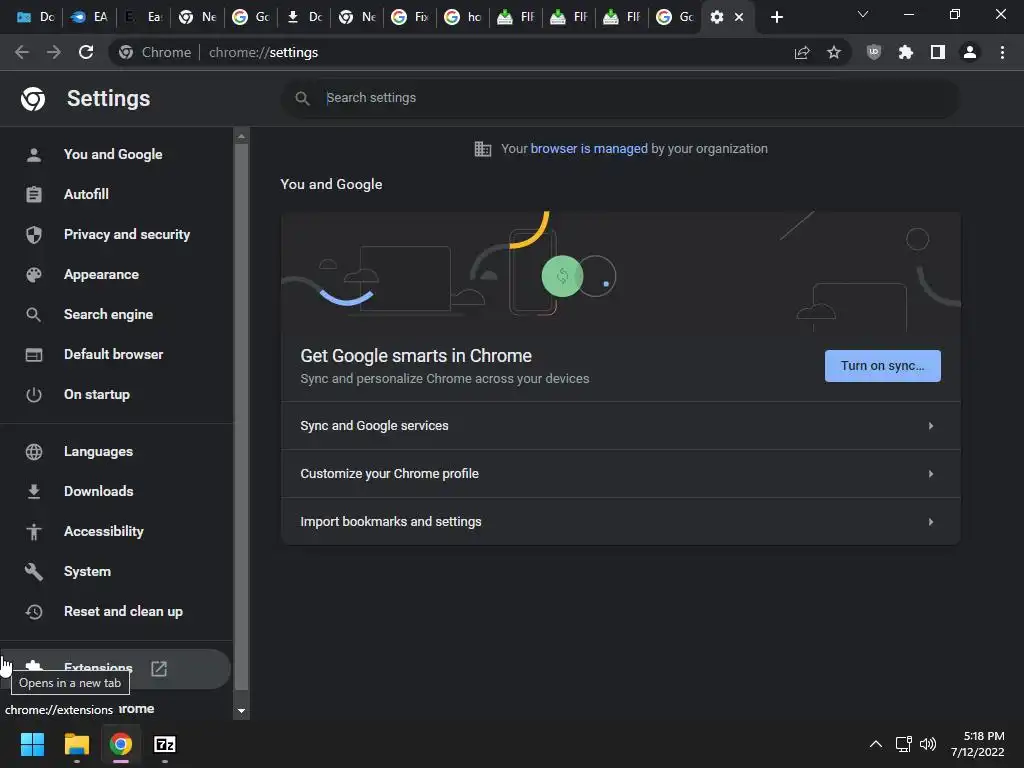
Task: Go forward with the forward arrow
Action: pos(54,52)
